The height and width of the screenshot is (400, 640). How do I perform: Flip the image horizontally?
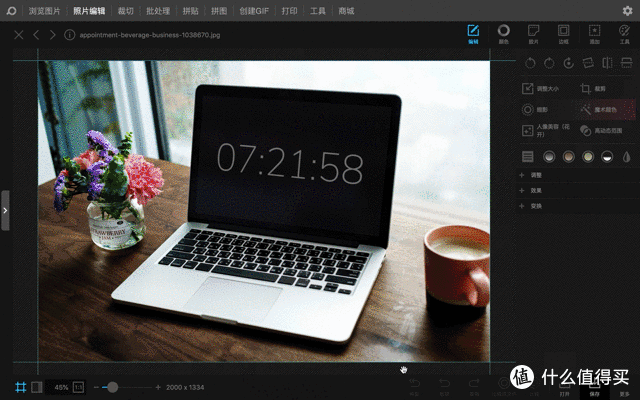(607, 63)
